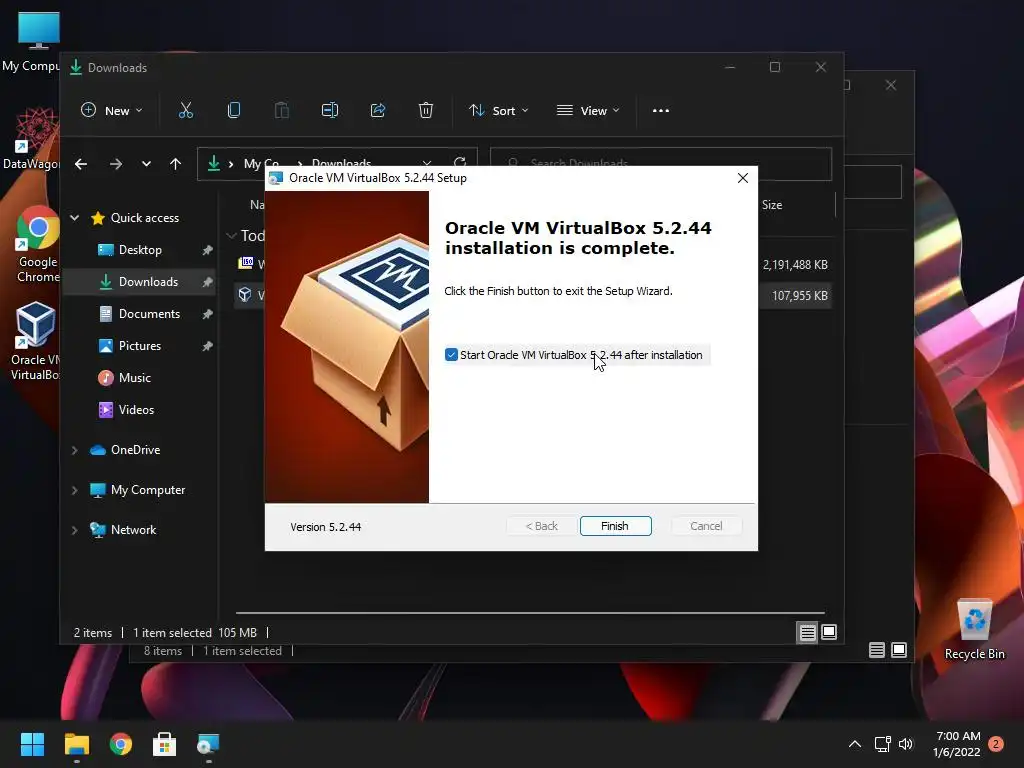The width and height of the screenshot is (1024, 768).
Task: Close the VirtualBox Setup dialog
Action: tap(743, 178)
